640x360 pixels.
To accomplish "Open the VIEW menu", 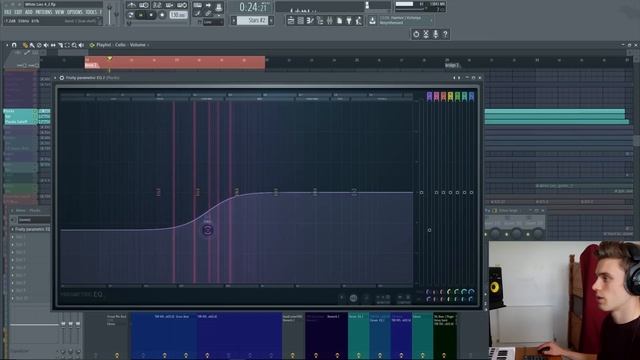I will pos(60,12).
